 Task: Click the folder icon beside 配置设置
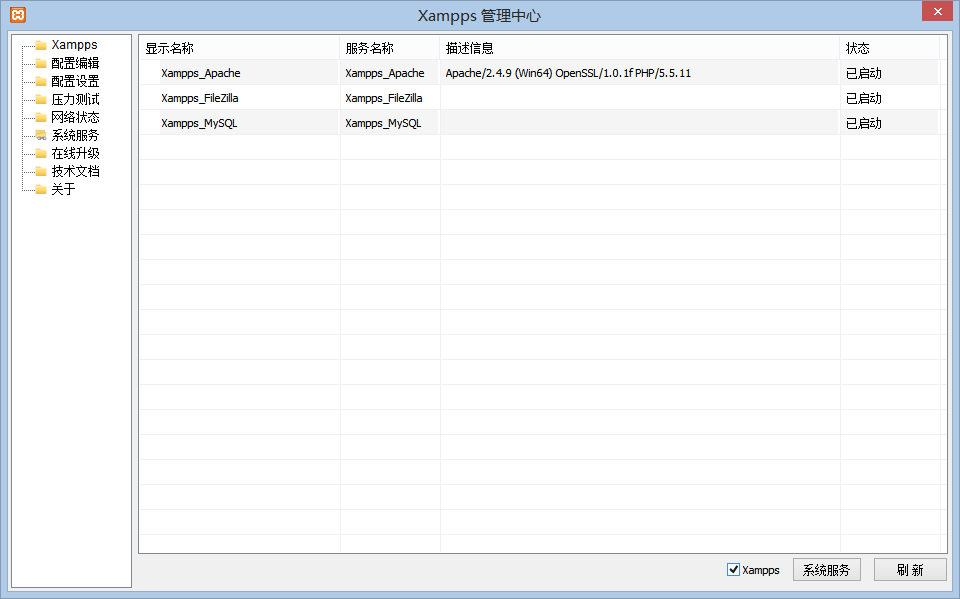tap(41, 81)
